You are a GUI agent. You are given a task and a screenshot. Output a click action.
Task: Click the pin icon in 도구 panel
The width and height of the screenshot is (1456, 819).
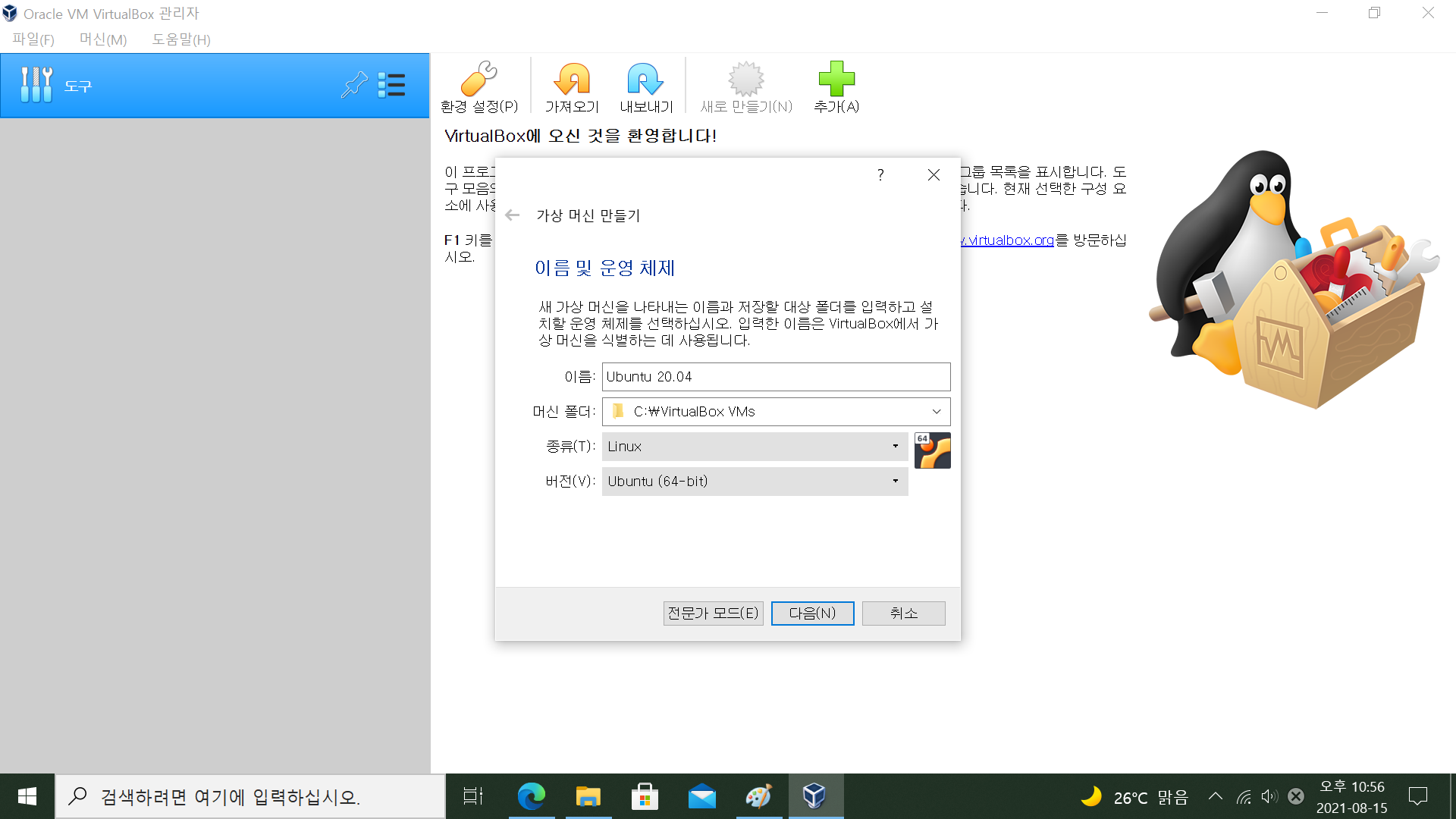(x=354, y=85)
